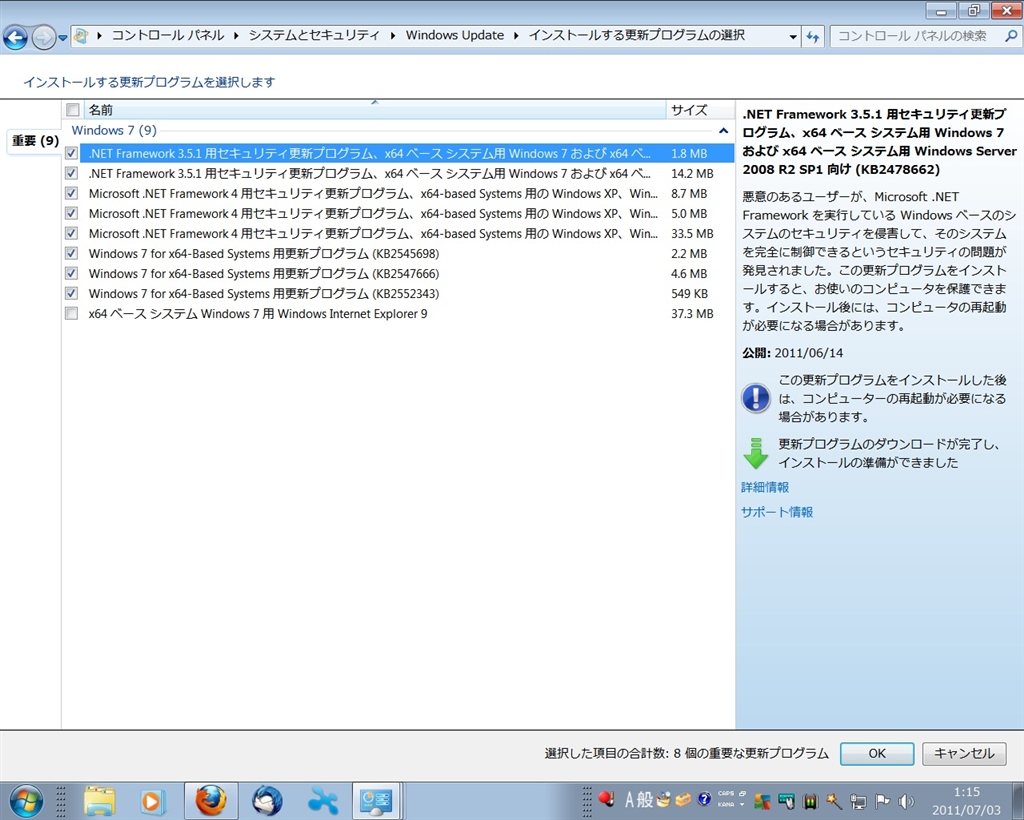Image resolution: width=1024 pixels, height=820 pixels.
Task: Open the address bar history dropdown
Action: click(x=793, y=37)
